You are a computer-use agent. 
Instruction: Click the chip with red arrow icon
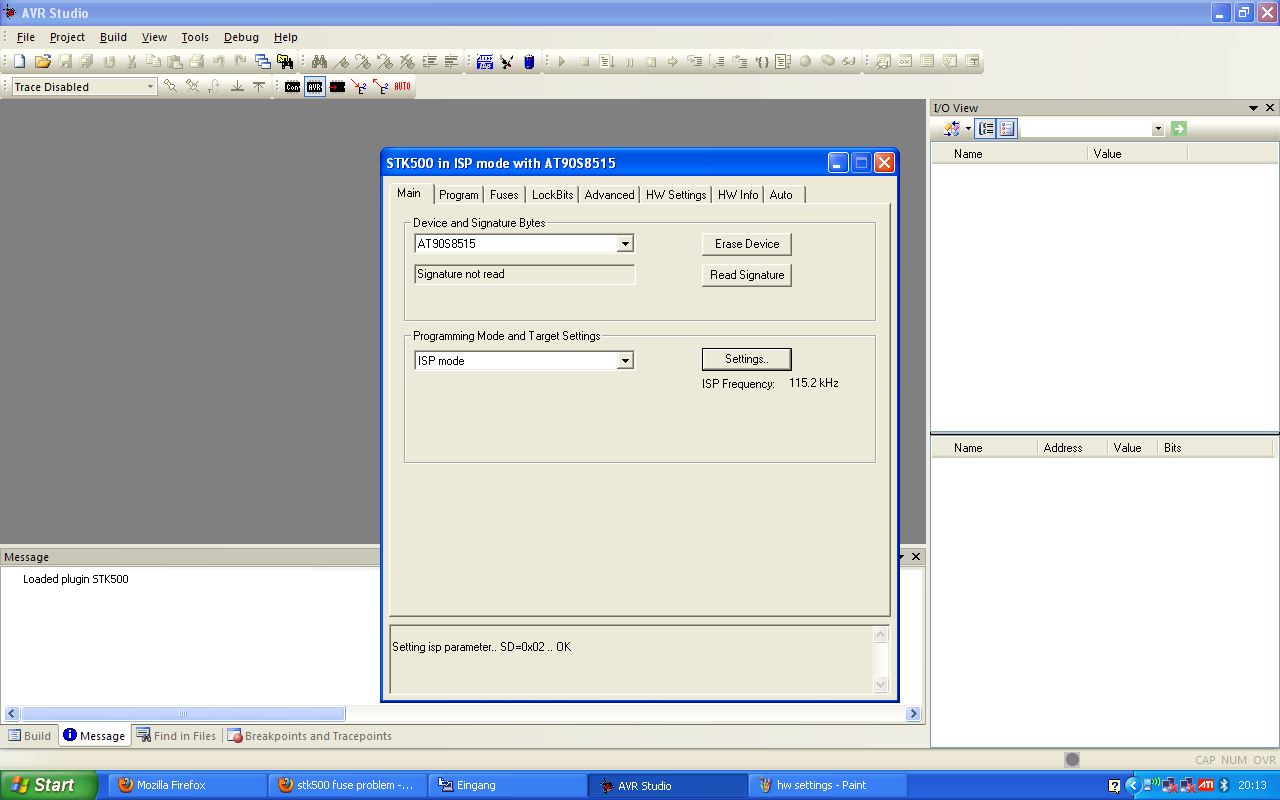pyautogui.click(x=337, y=87)
